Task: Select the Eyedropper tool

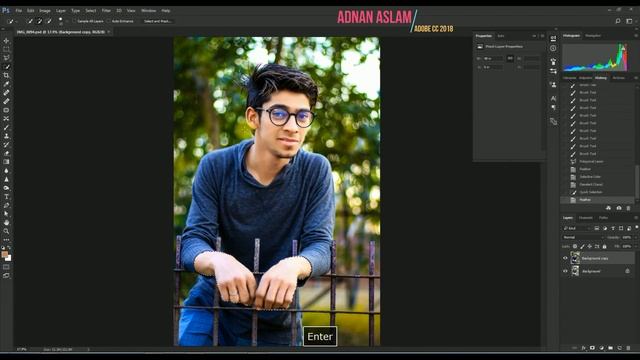Action: tap(6, 84)
